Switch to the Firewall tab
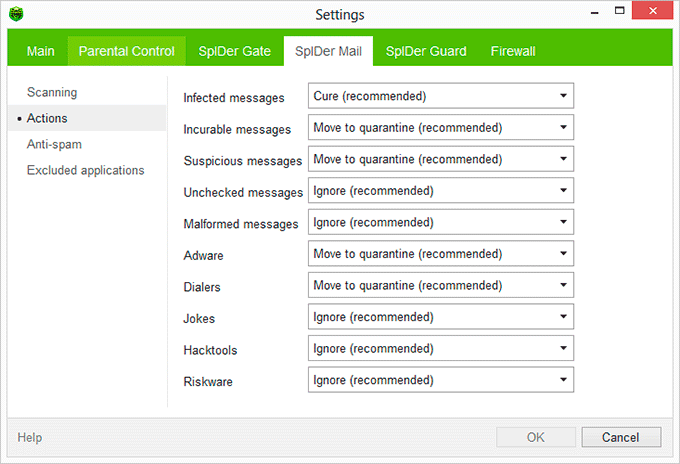 [513, 51]
